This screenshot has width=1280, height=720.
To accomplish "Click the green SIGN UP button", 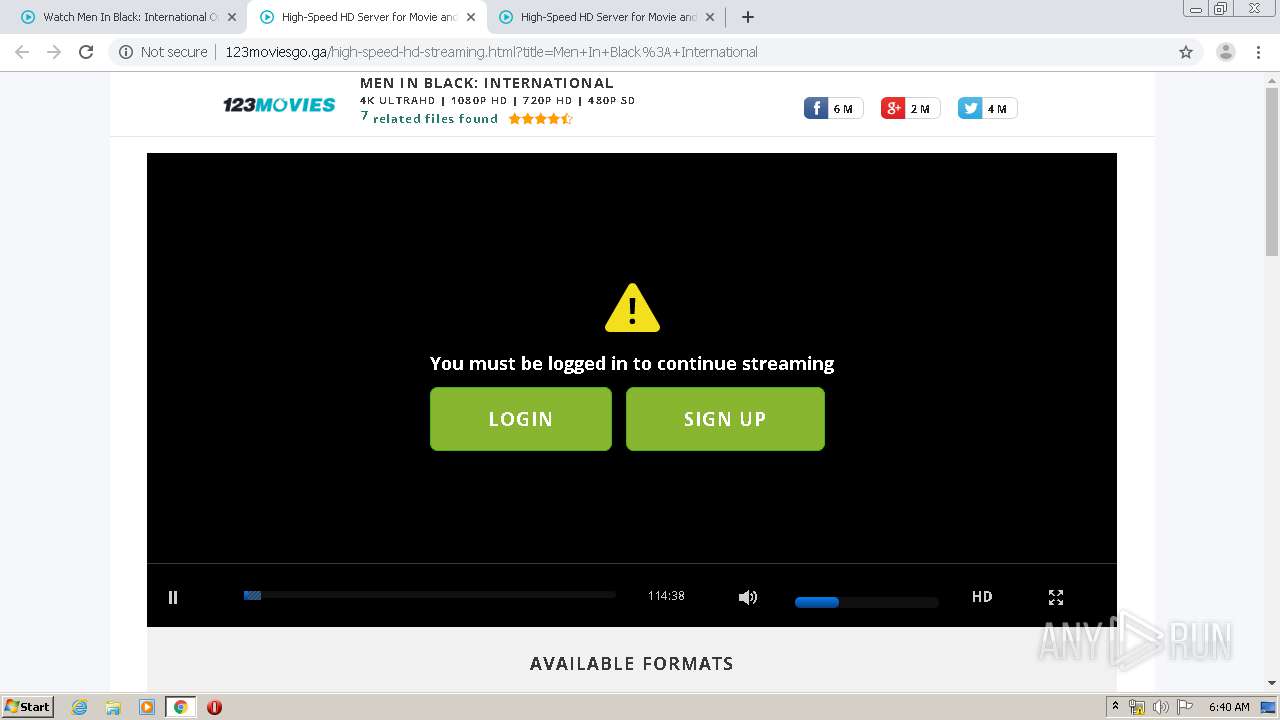I will pyautogui.click(x=725, y=419).
